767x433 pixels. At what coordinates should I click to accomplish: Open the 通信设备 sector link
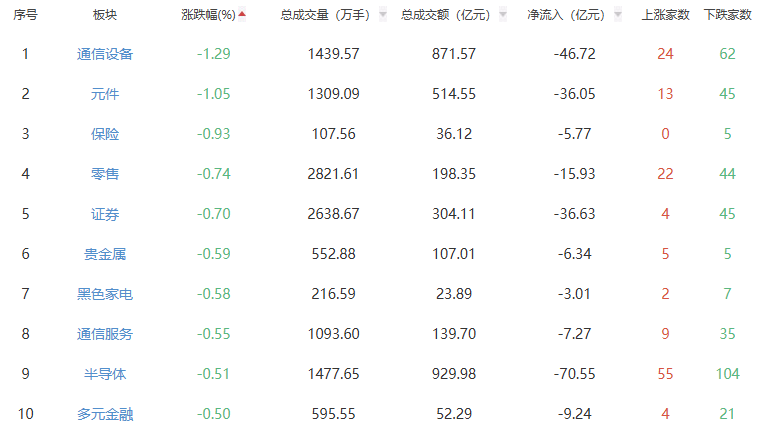(104, 54)
